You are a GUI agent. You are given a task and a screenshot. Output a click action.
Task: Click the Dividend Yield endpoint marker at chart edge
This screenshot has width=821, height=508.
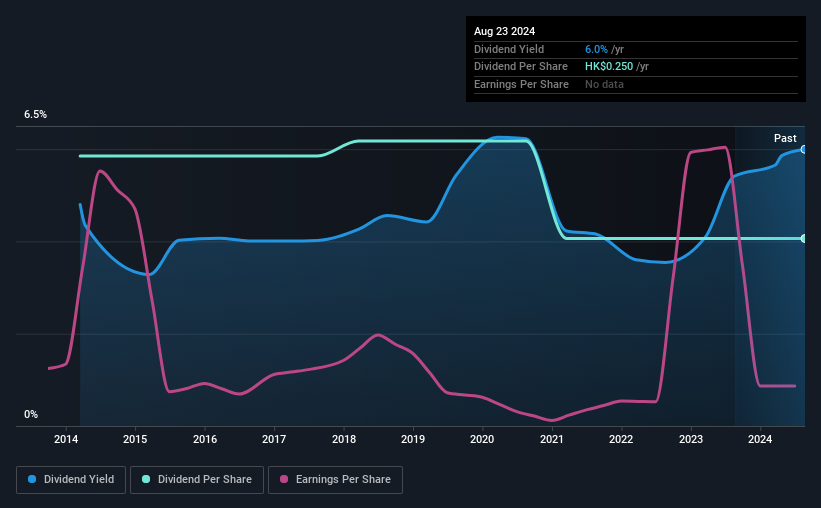pyautogui.click(x=804, y=150)
